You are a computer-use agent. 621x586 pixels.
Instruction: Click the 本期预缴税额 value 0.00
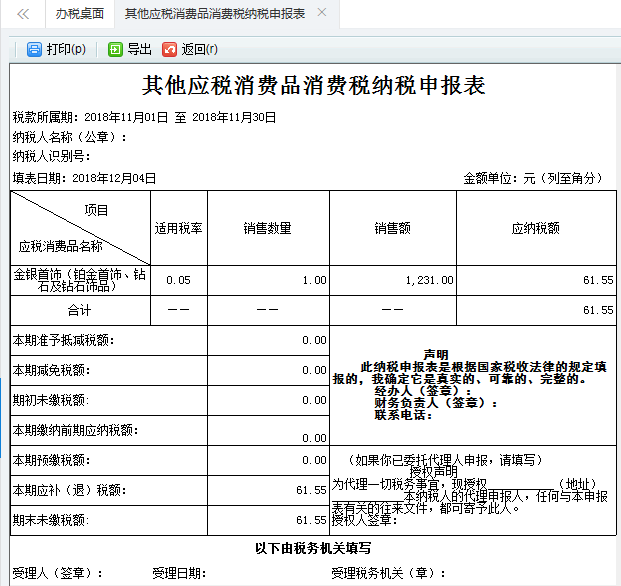pos(314,460)
